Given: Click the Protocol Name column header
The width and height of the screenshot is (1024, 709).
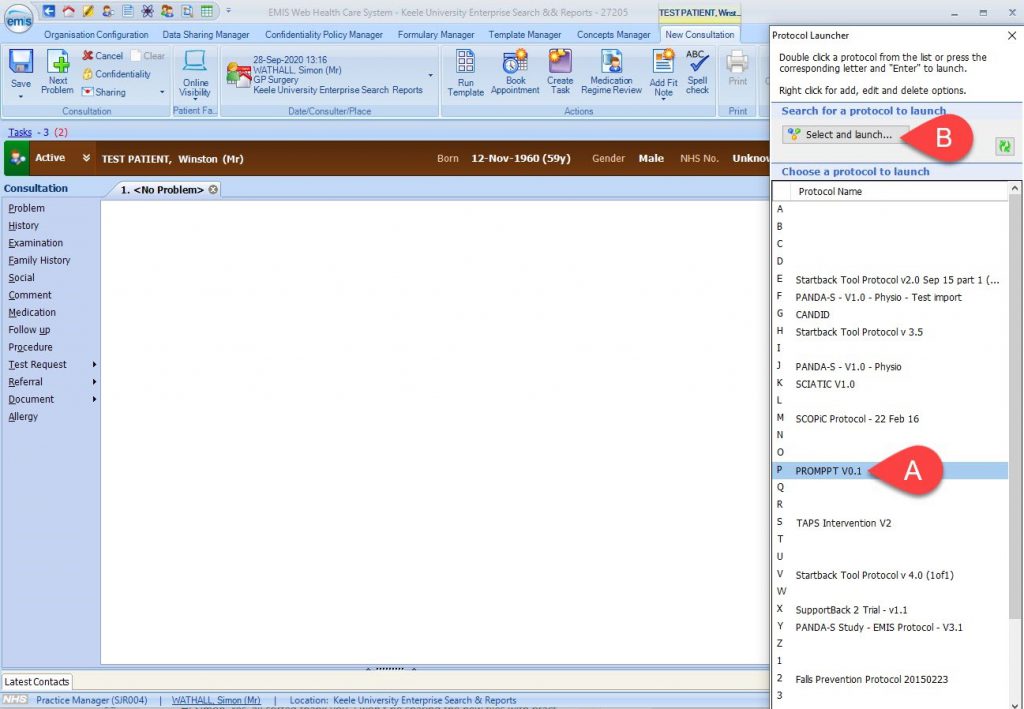Looking at the screenshot, I should (899, 191).
